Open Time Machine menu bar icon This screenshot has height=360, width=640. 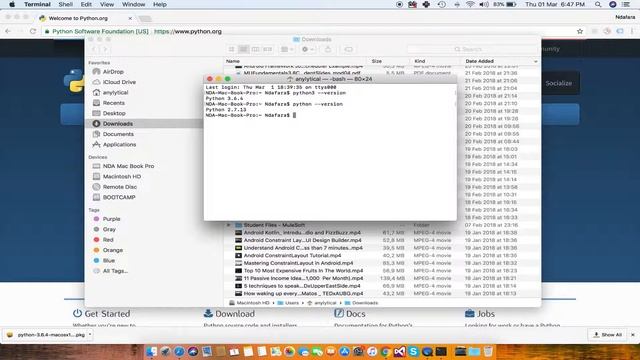442,4
